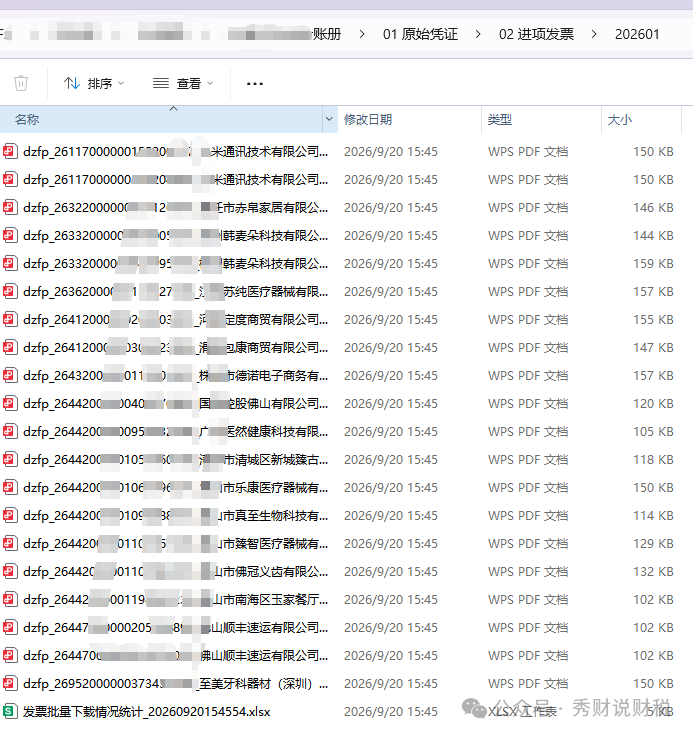693x736 pixels.
Task: Click PDF icon of 佛冠义齿有限公 file
Action: coord(10,571)
